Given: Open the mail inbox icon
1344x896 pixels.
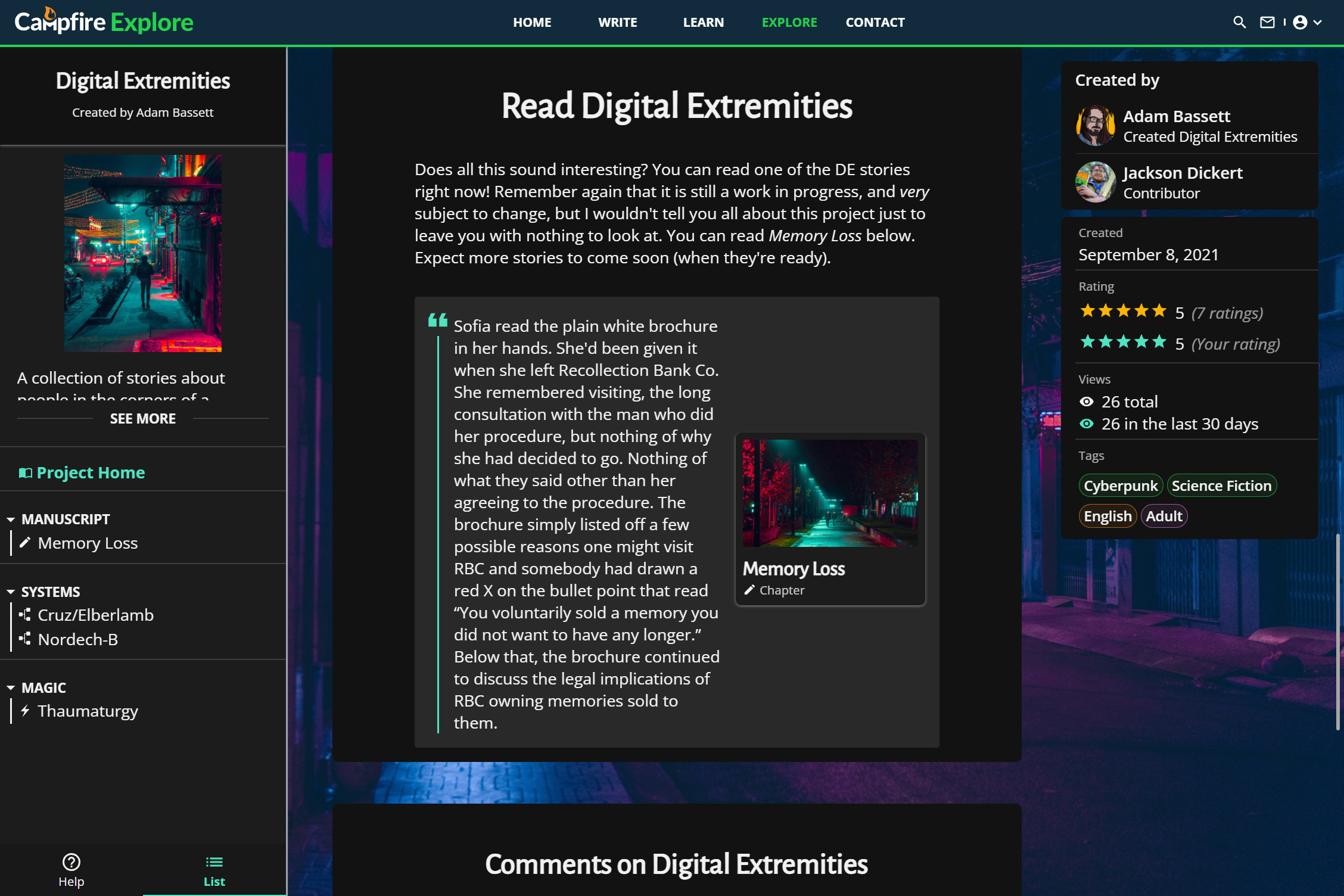Looking at the screenshot, I should pos(1267,23).
